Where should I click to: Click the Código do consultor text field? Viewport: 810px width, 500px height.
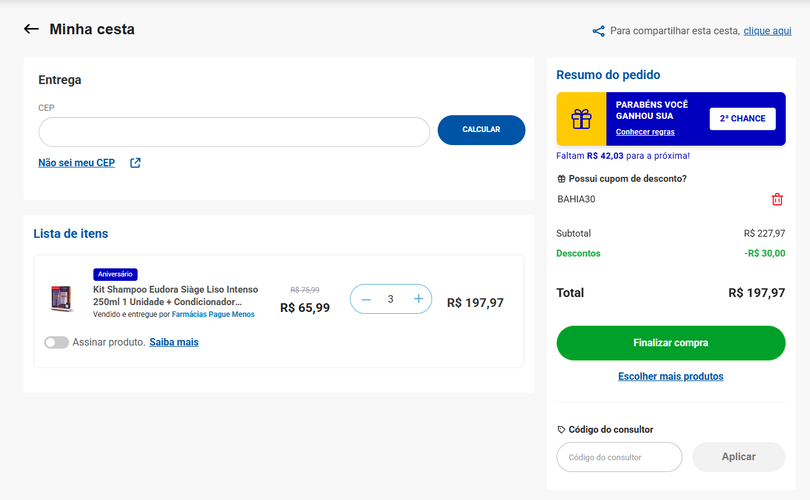pos(619,457)
